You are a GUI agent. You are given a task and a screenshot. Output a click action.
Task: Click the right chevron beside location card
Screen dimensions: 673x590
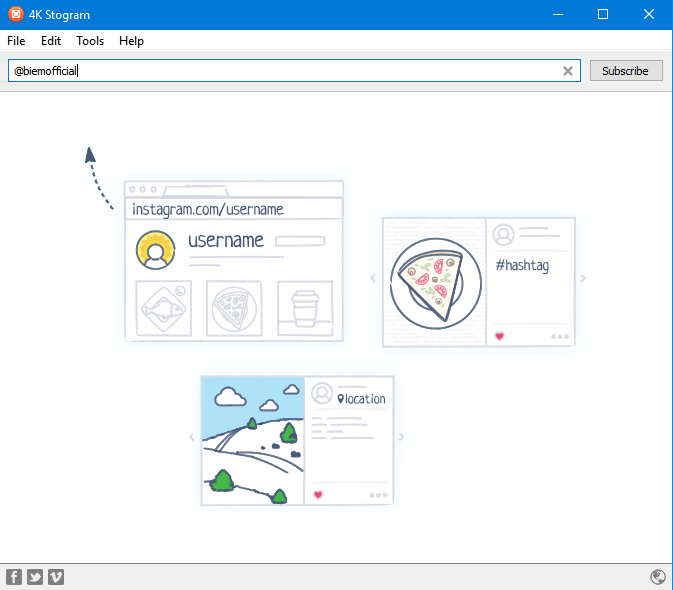tap(402, 437)
